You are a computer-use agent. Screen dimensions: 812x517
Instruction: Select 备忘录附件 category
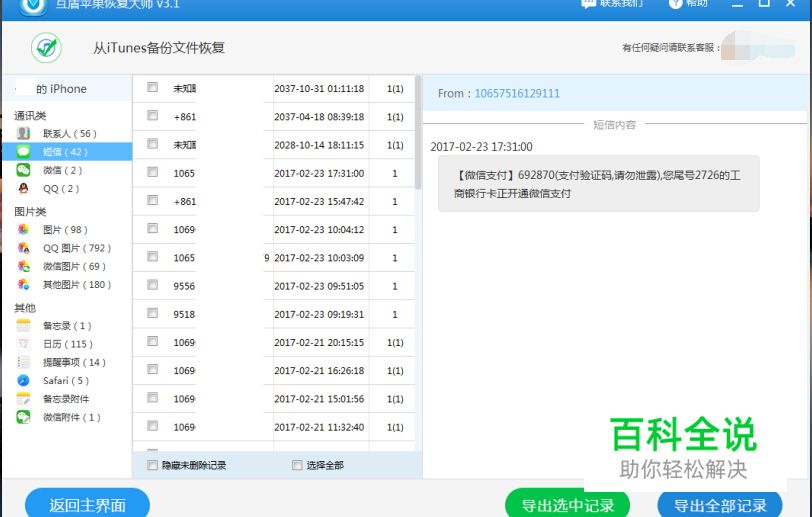[x=66, y=399]
